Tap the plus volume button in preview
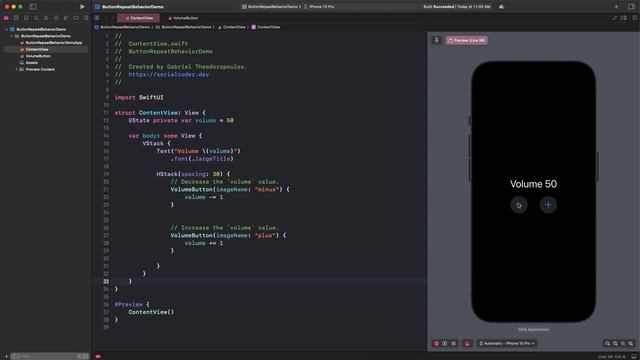 [548, 205]
